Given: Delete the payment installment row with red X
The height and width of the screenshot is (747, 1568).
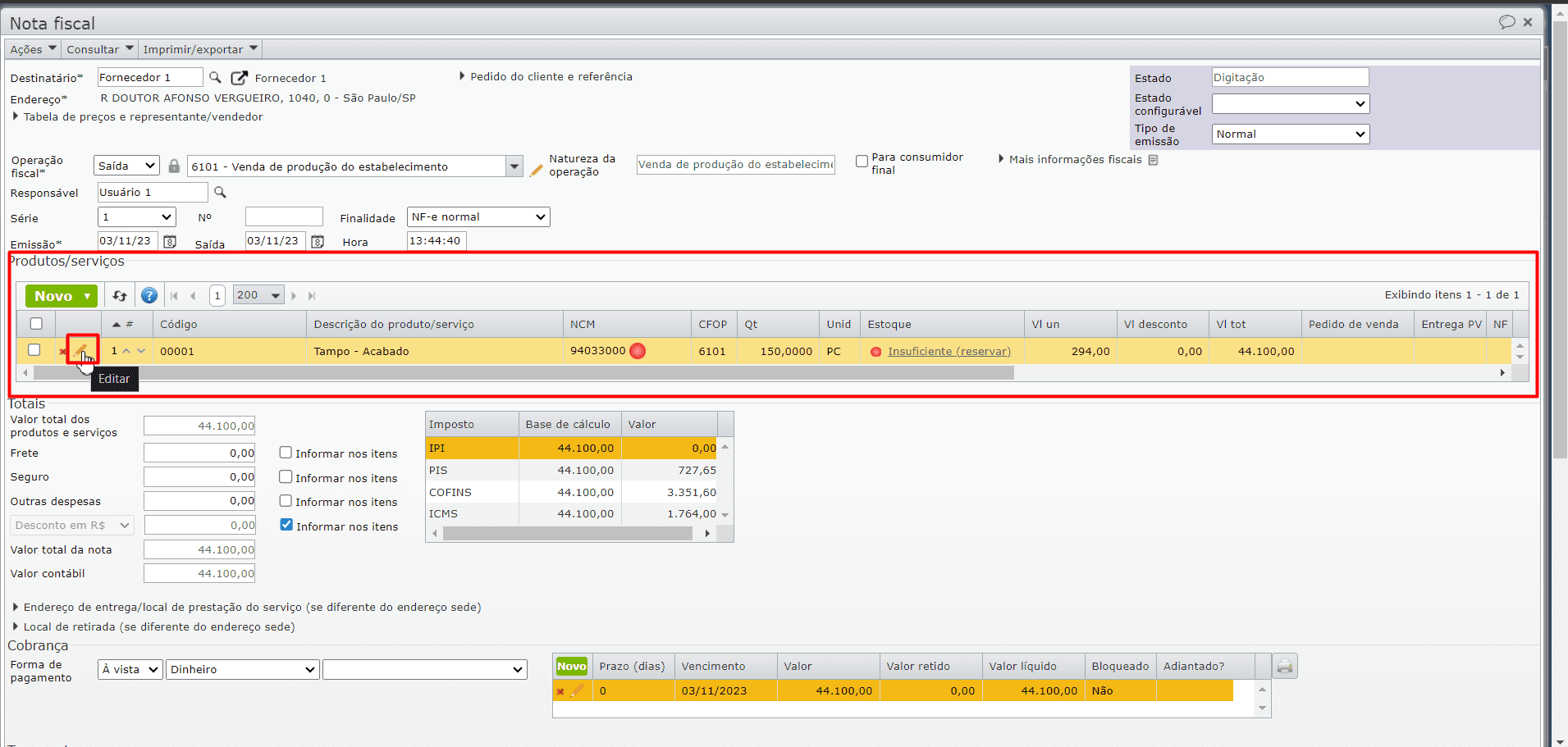Looking at the screenshot, I should tap(560, 691).
